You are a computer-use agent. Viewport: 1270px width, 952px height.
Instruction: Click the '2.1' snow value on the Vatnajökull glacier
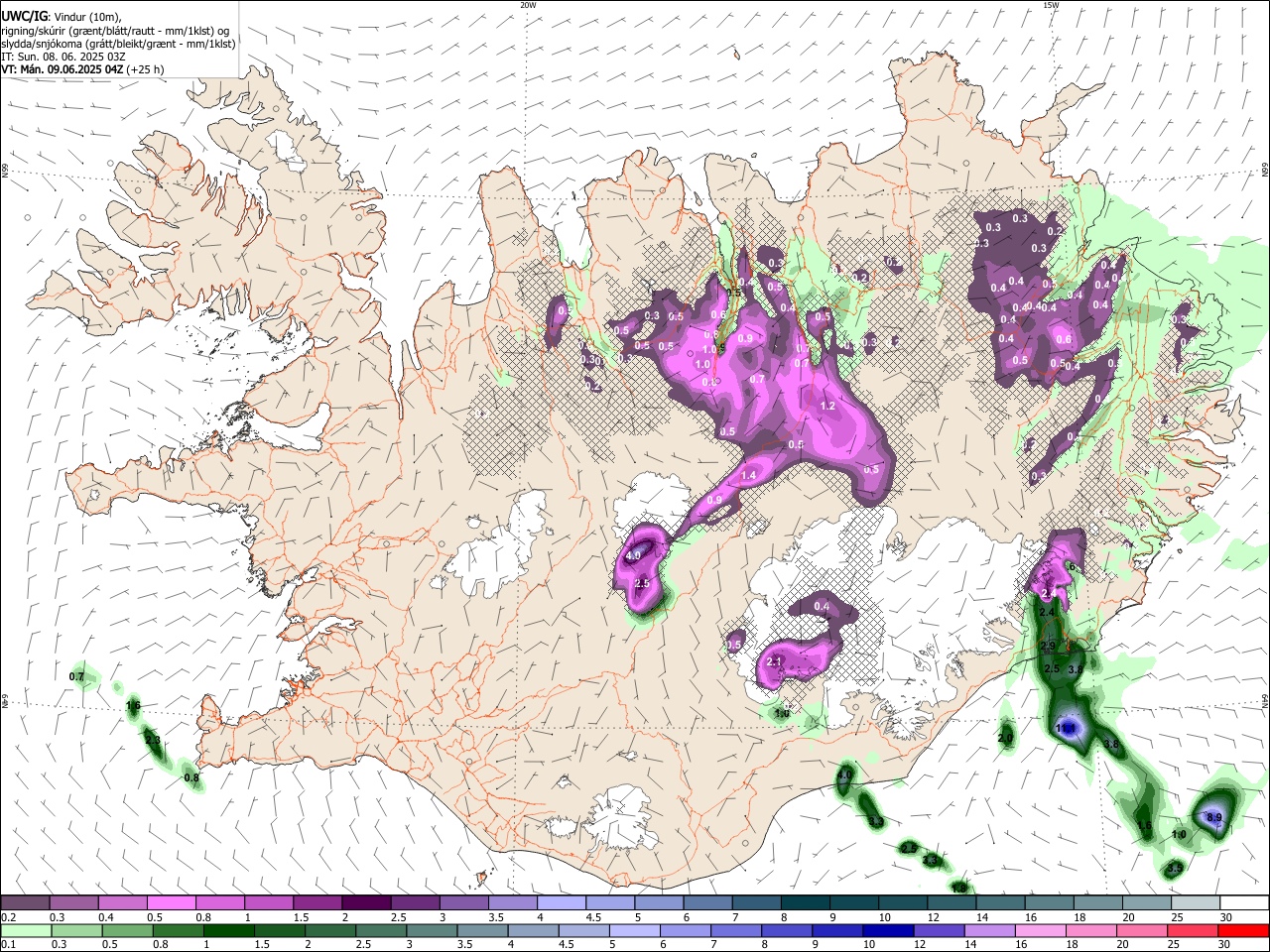coord(776,661)
